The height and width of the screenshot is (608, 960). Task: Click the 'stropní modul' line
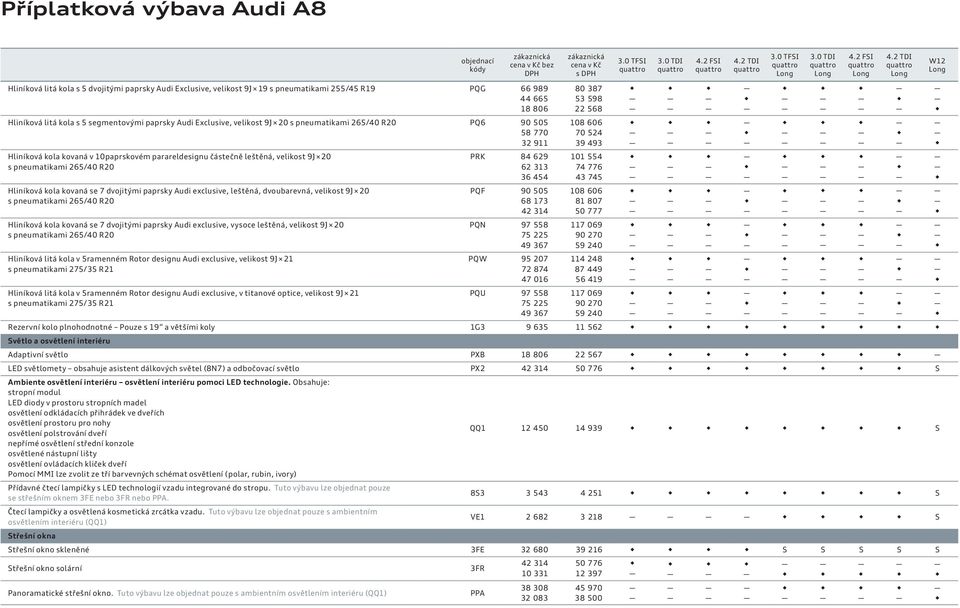click(x=34, y=392)
